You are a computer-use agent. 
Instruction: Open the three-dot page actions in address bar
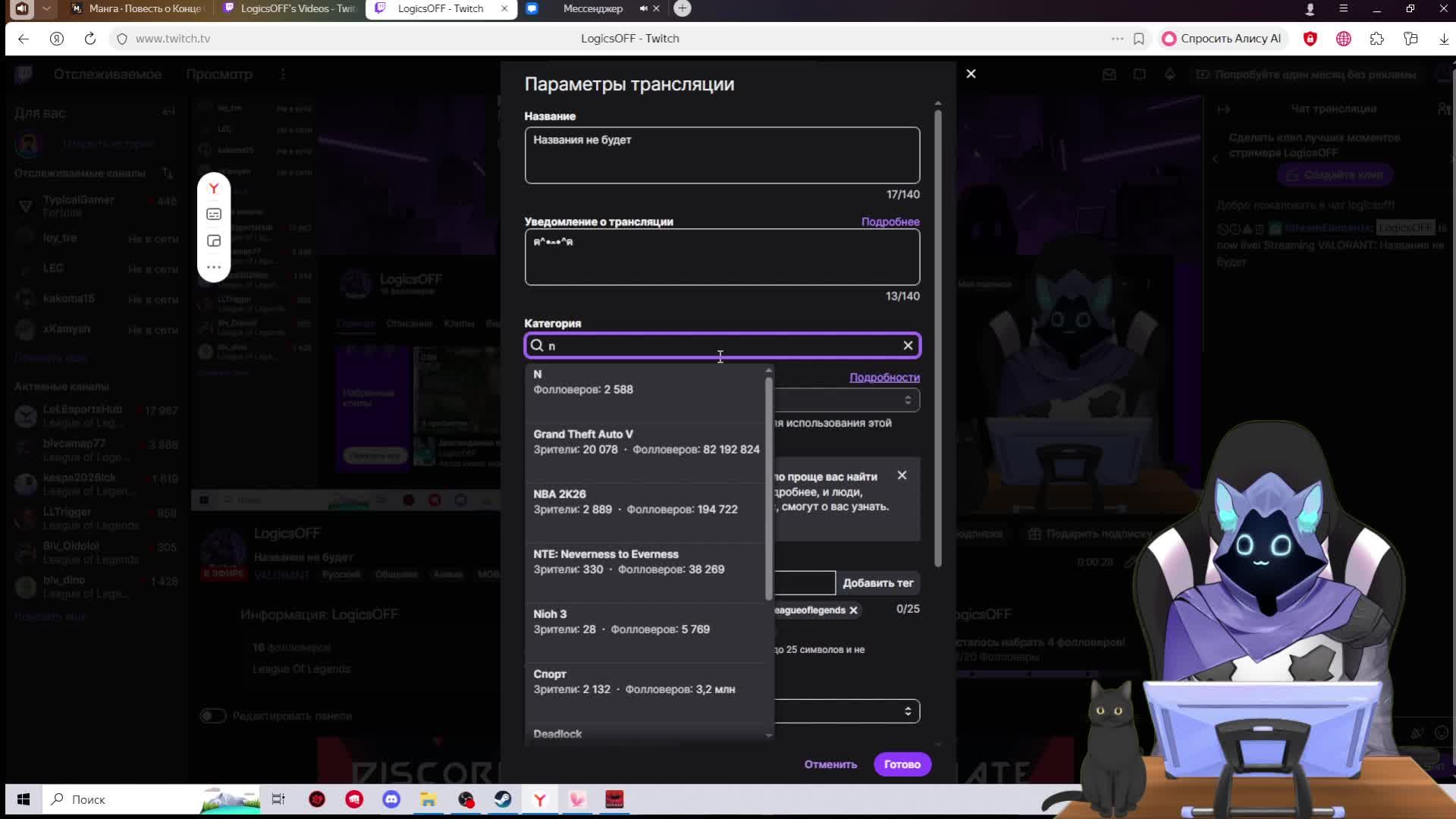pyautogui.click(x=1117, y=39)
